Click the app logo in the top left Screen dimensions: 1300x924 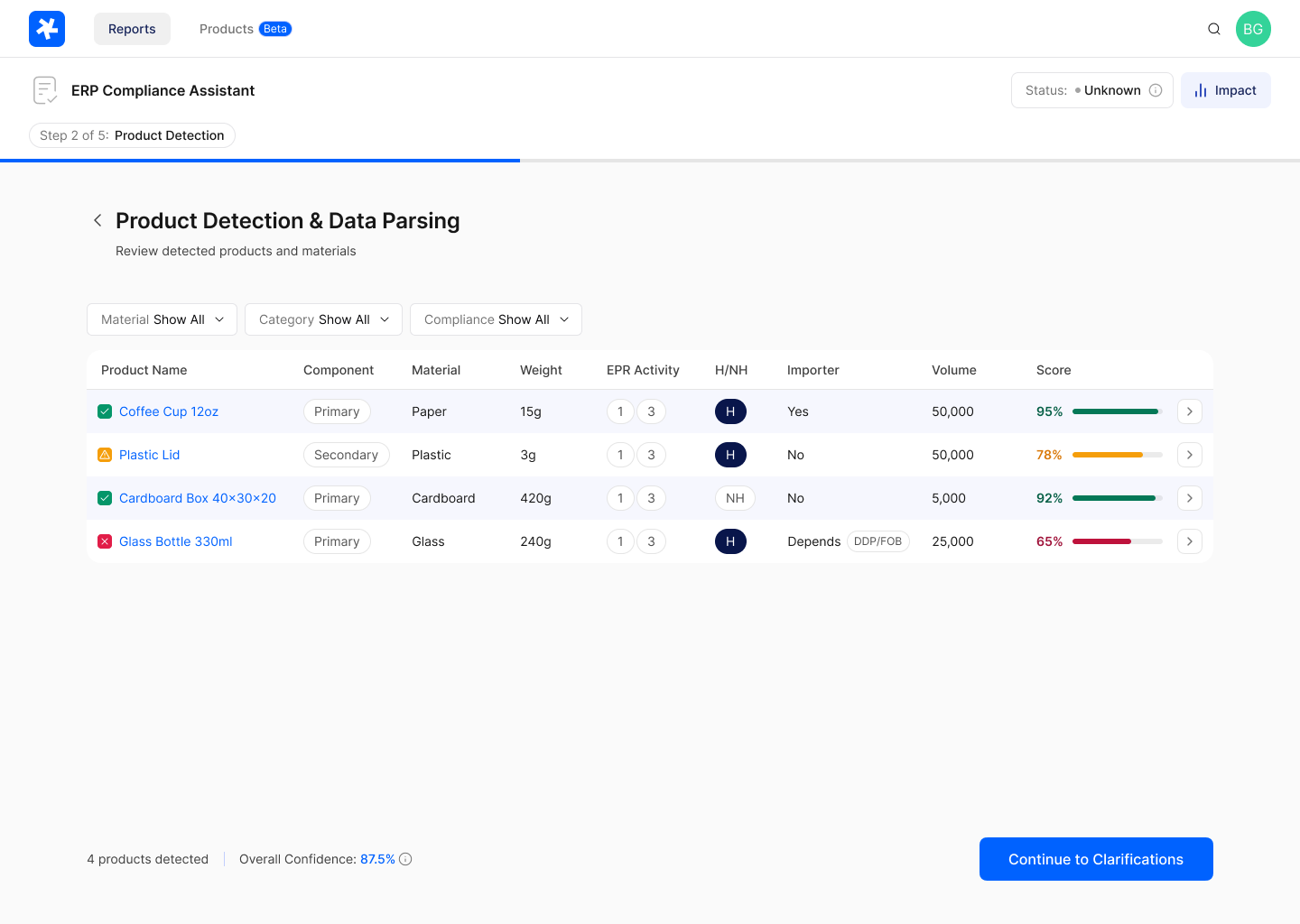click(x=46, y=28)
